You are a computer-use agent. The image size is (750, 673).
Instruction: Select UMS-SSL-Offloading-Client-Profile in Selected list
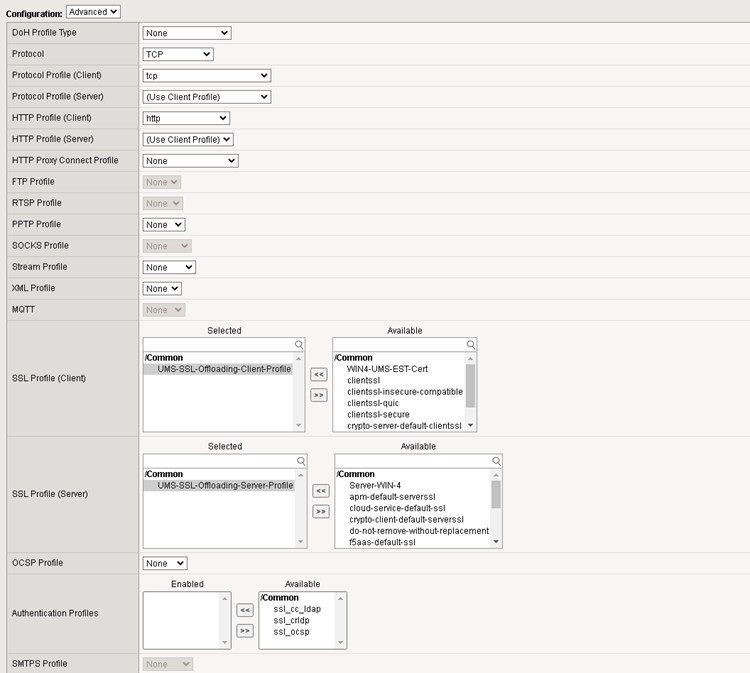coord(224,369)
